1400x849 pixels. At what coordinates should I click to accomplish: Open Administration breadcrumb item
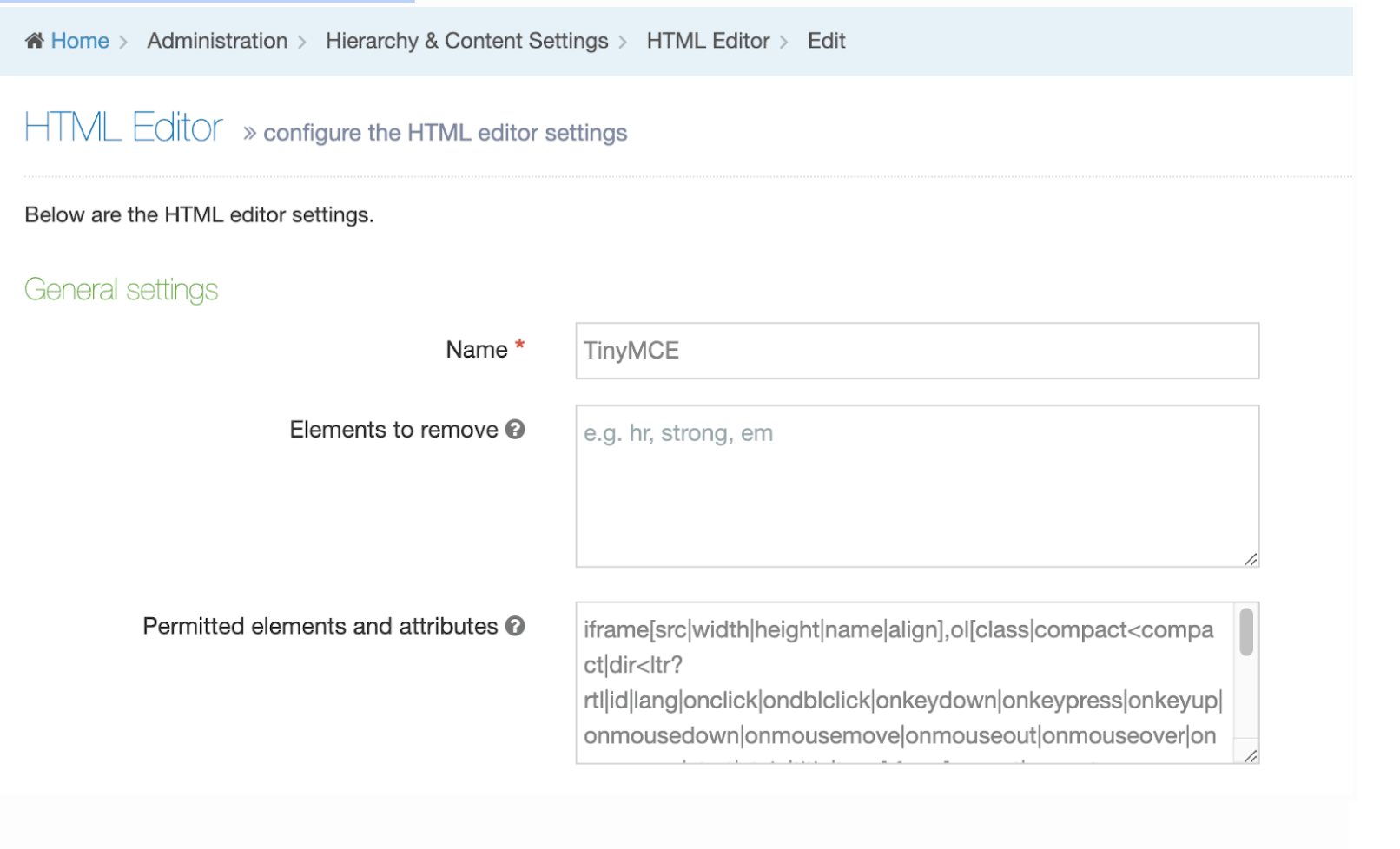217,41
